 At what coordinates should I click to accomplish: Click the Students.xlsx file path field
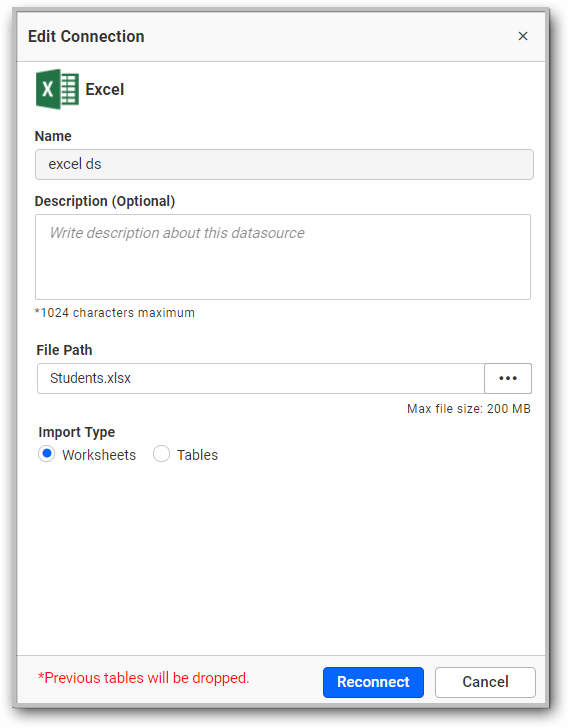261,378
